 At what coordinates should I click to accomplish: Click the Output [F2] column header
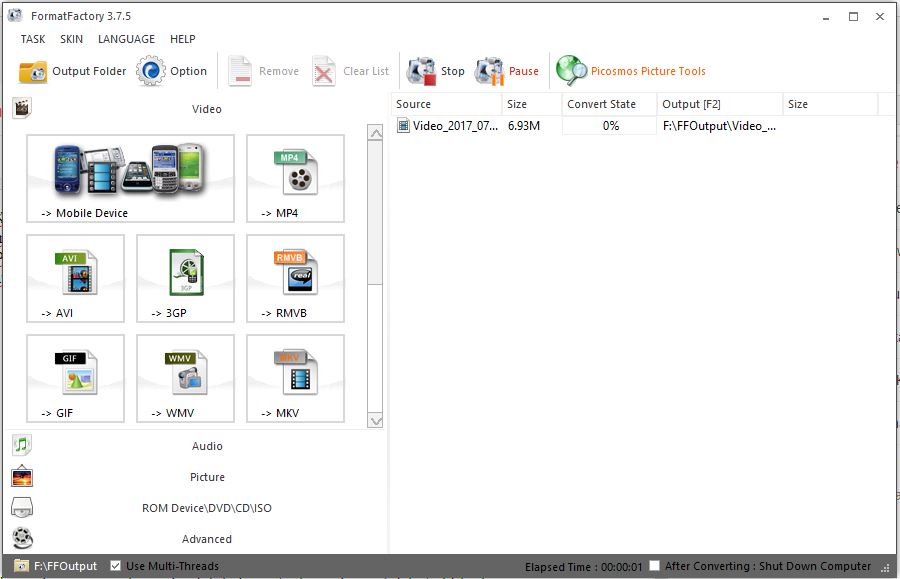(x=720, y=104)
